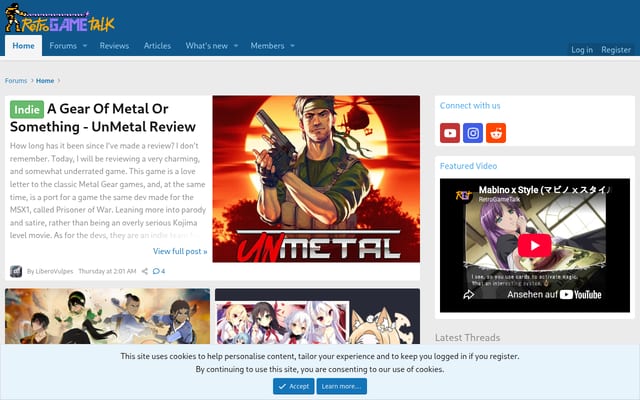The image size is (640, 400).
Task: Play the featured YouTube video
Action: (534, 246)
